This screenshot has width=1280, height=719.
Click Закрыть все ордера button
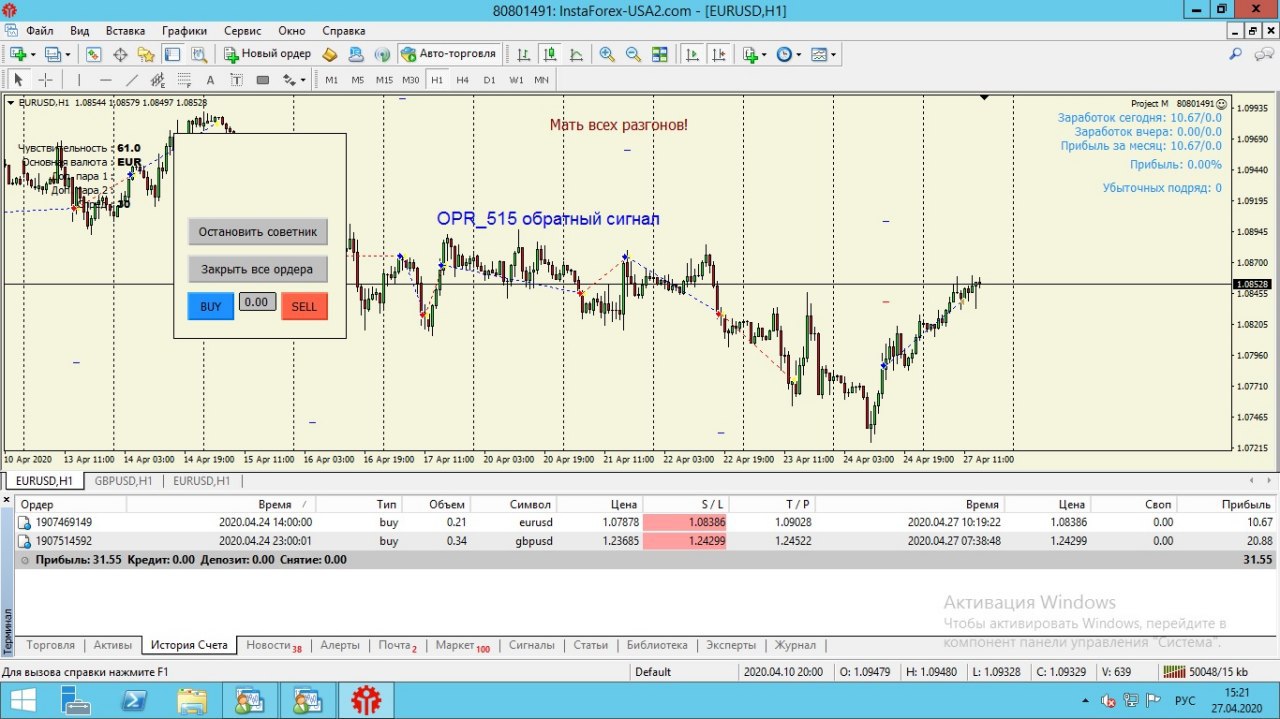click(x=258, y=269)
